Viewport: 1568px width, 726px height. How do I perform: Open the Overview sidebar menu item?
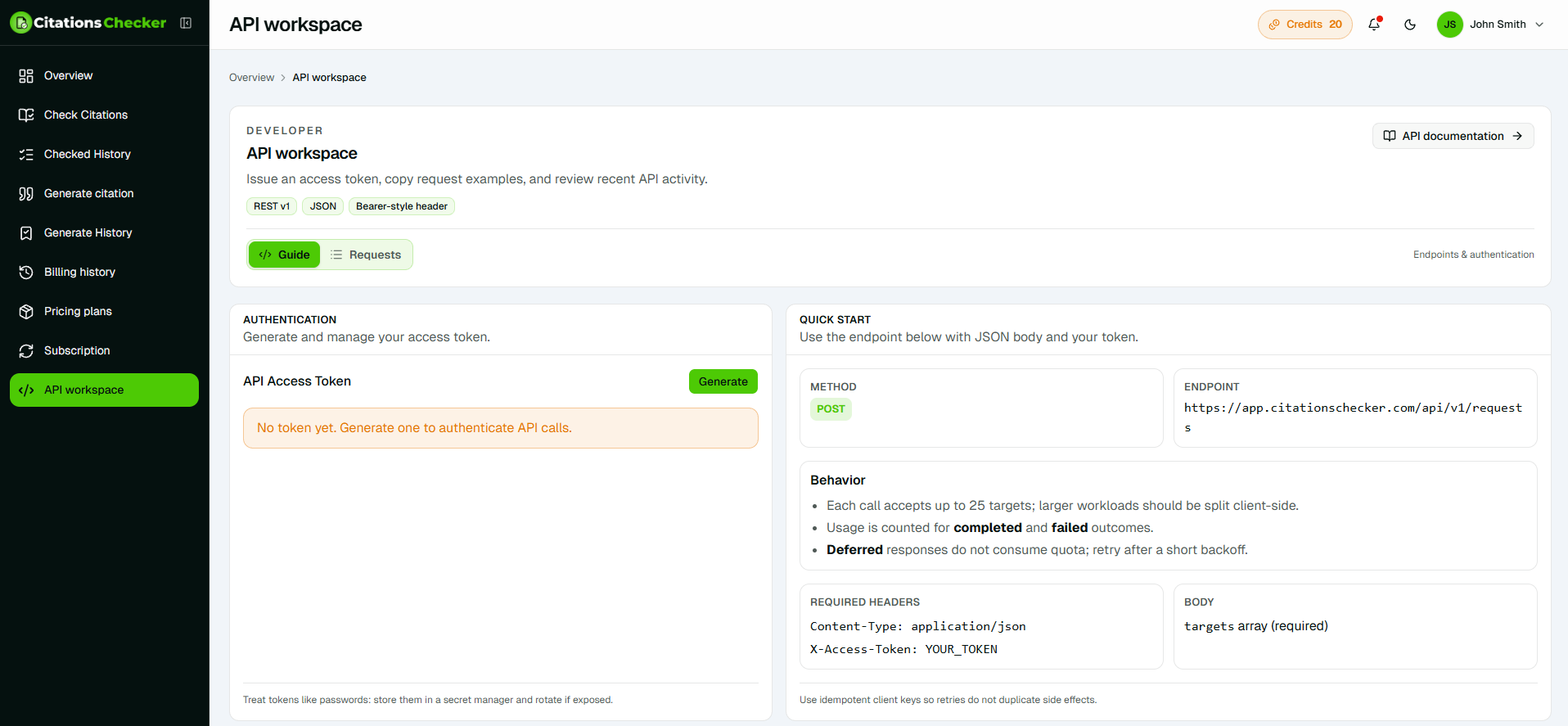click(x=104, y=76)
